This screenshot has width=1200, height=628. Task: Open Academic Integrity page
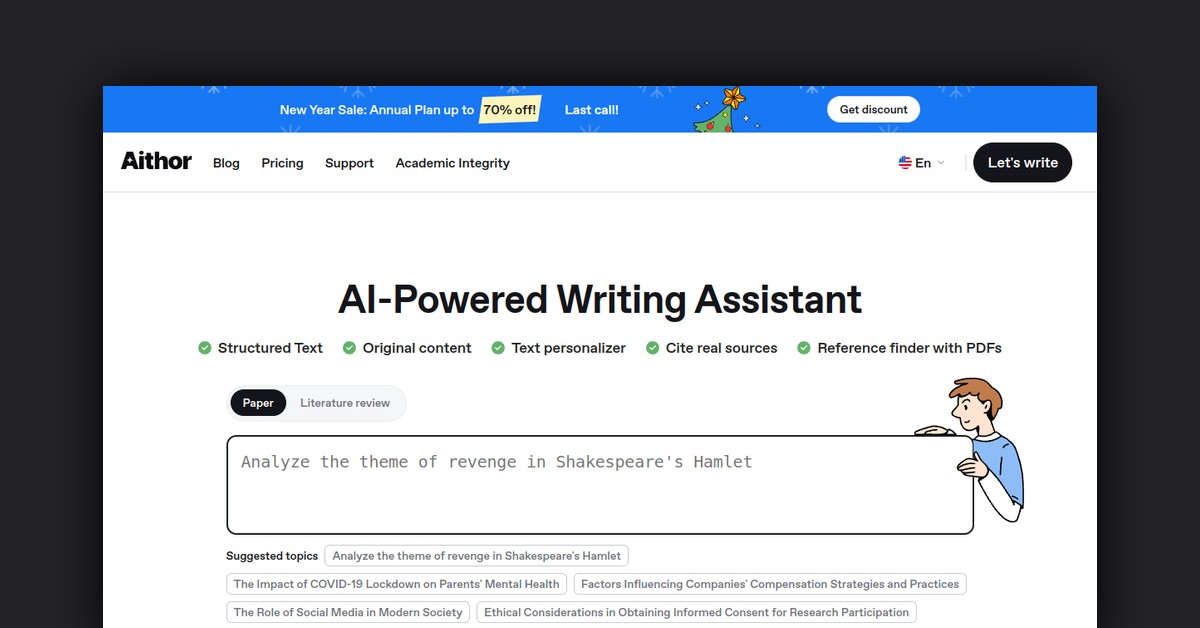click(x=452, y=163)
